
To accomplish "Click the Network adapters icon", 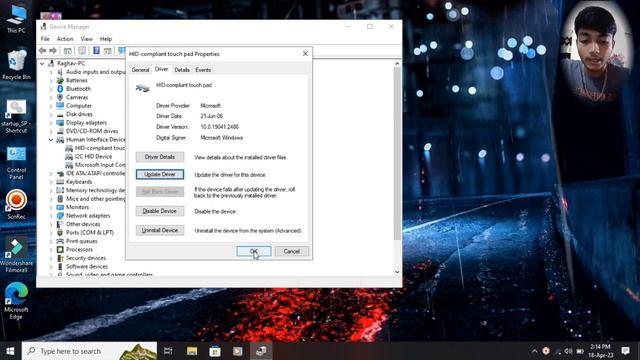I will [x=60, y=216].
